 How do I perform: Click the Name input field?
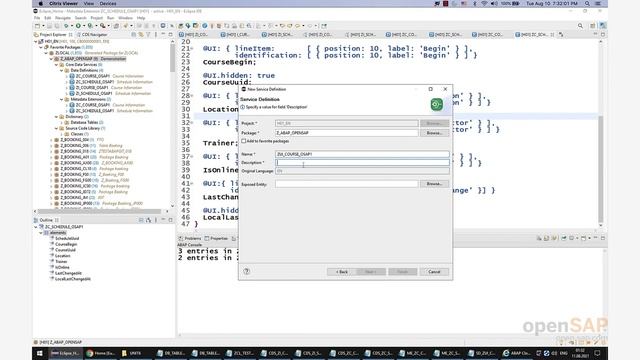[x=362, y=154]
